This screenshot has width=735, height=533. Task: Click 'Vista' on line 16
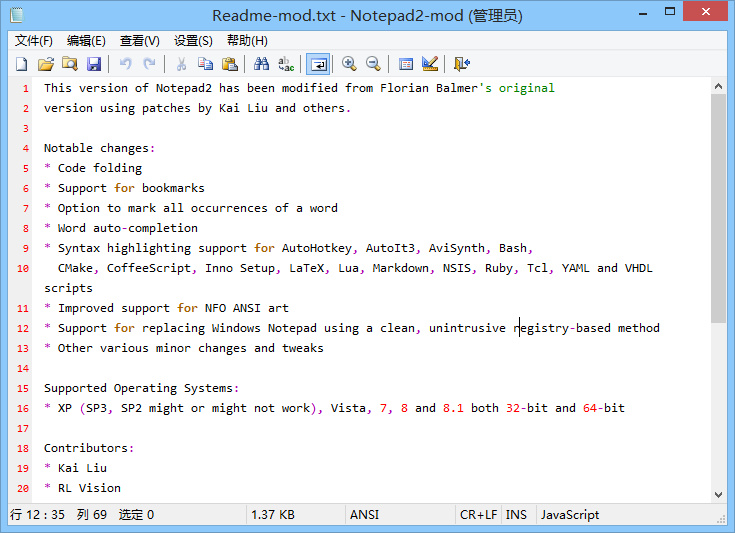(348, 408)
